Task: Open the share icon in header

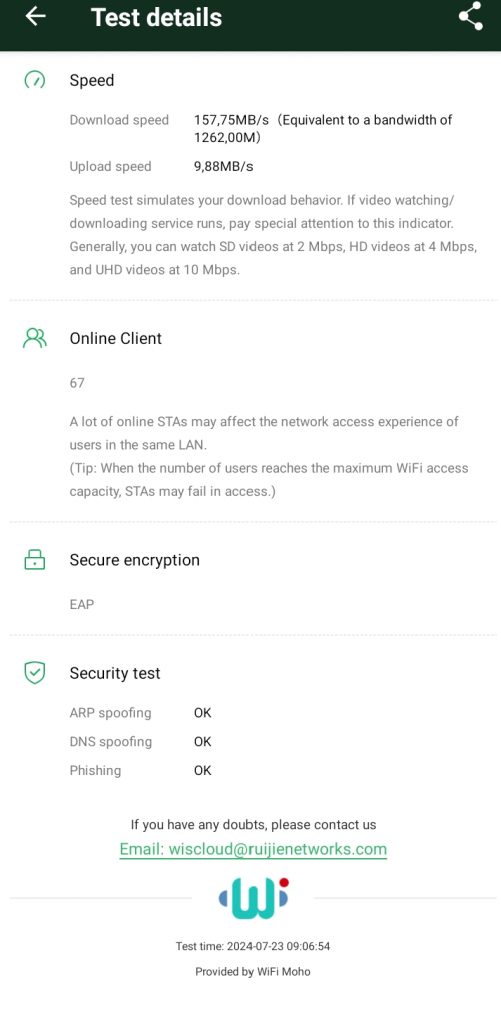Action: (470, 16)
